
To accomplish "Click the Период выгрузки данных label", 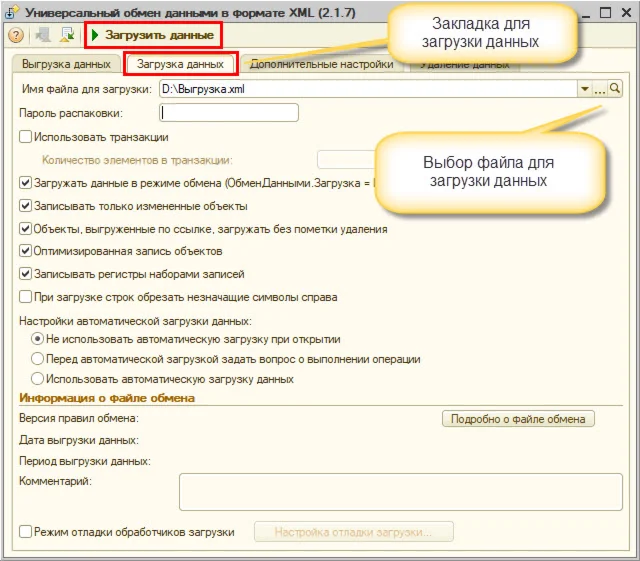I will click(85, 461).
